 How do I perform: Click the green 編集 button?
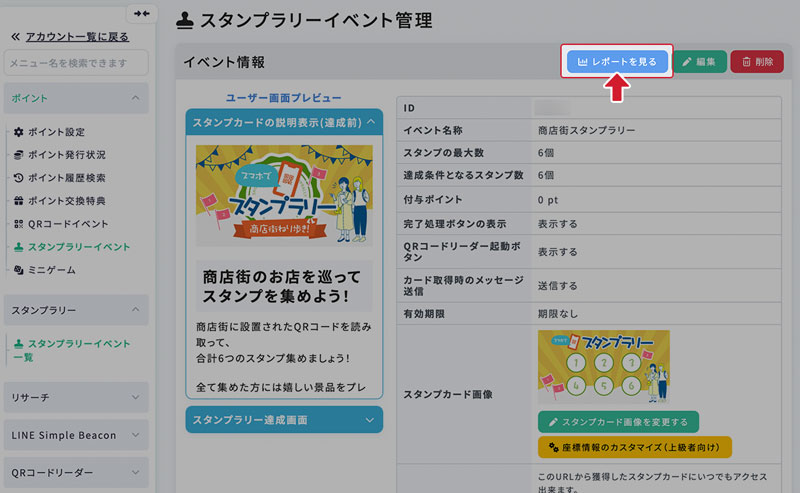click(699, 62)
